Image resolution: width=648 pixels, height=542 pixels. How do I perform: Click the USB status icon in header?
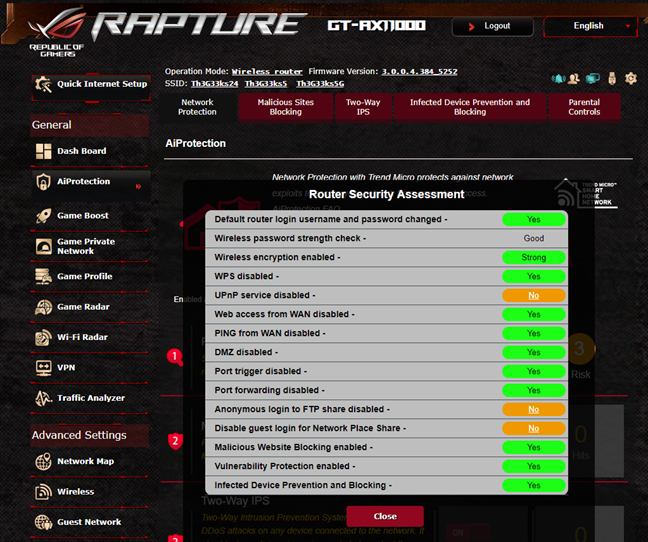[612, 78]
